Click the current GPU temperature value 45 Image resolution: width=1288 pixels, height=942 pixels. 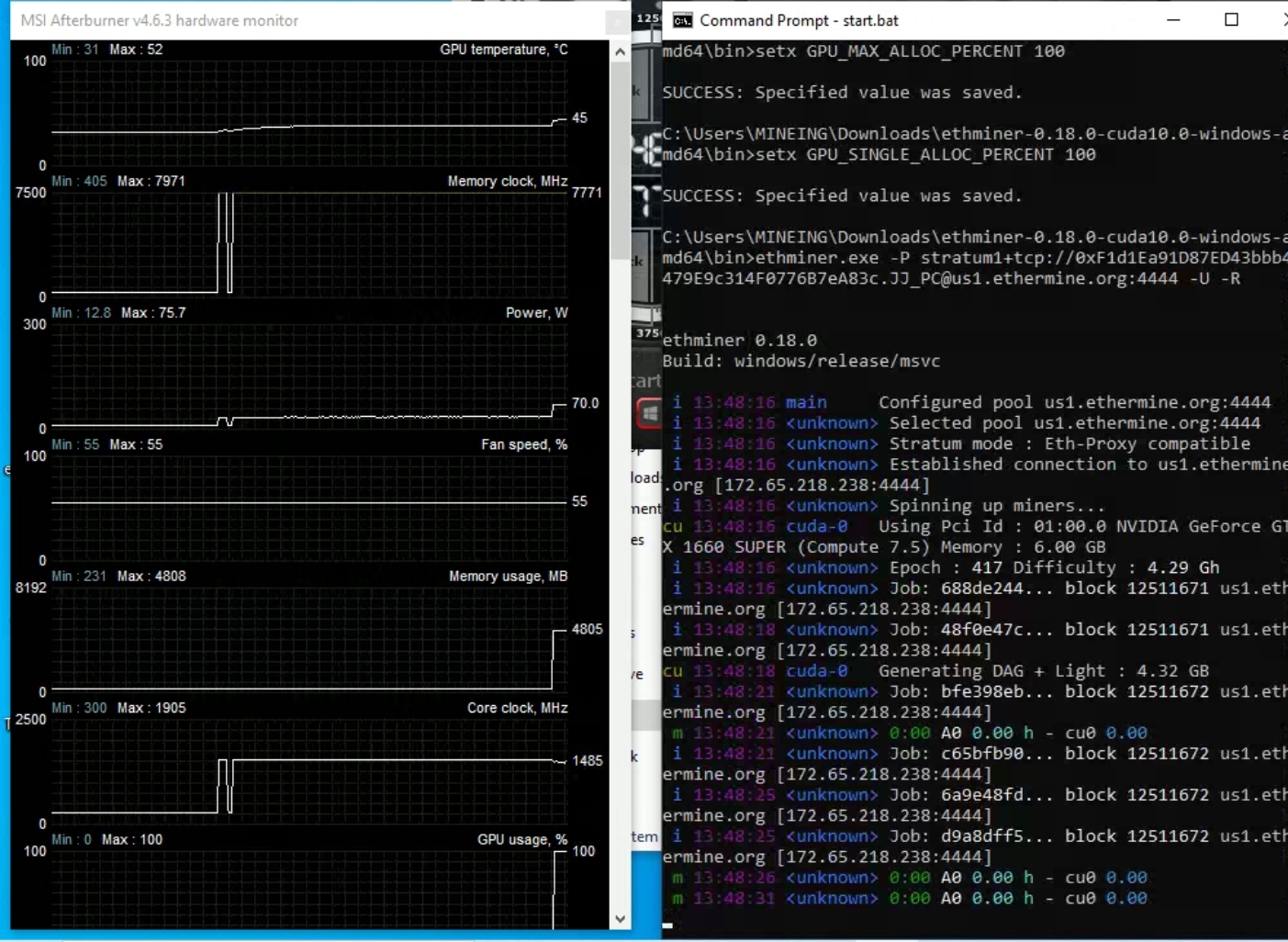[x=579, y=118]
